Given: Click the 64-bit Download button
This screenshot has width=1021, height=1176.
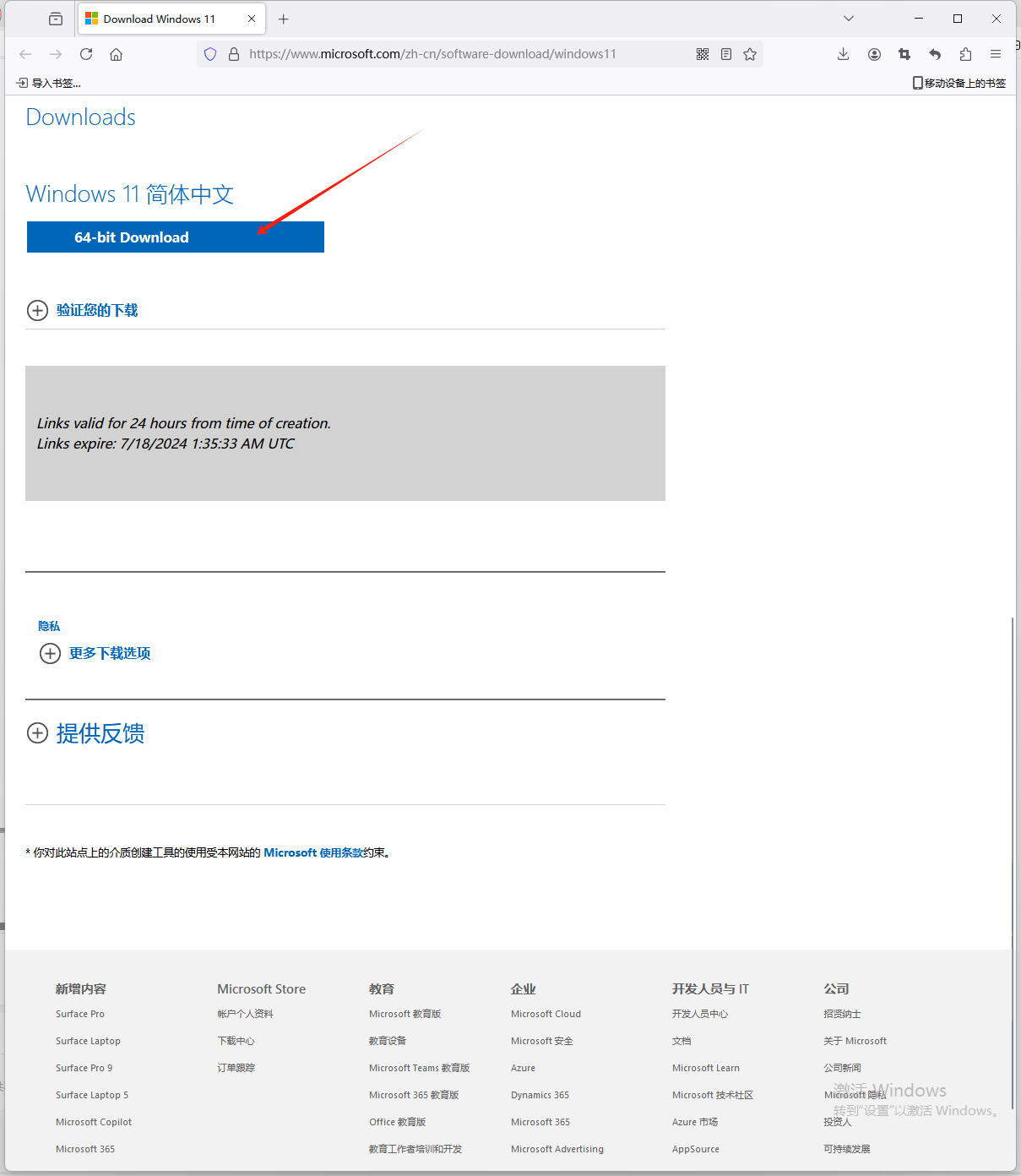Looking at the screenshot, I should (x=176, y=237).
